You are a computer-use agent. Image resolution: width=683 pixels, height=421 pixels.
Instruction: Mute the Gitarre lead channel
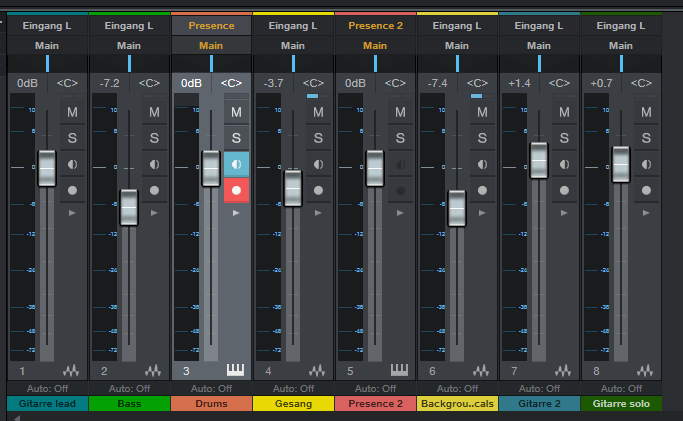pyautogui.click(x=72, y=112)
